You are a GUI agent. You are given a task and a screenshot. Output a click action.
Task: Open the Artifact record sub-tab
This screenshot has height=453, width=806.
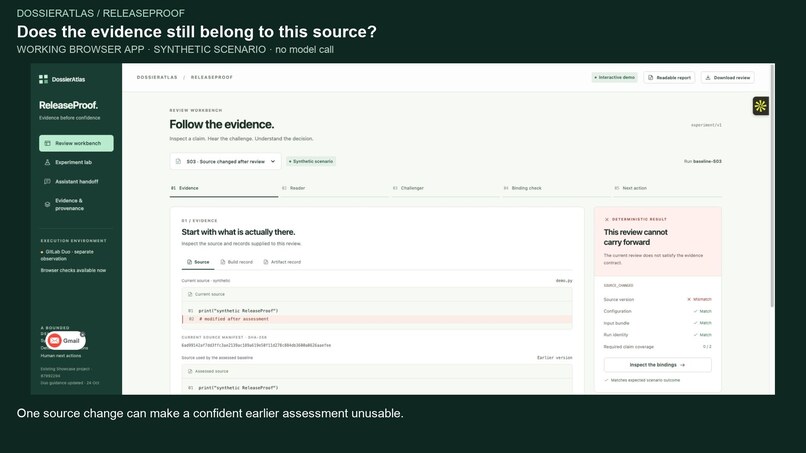tap(282, 262)
